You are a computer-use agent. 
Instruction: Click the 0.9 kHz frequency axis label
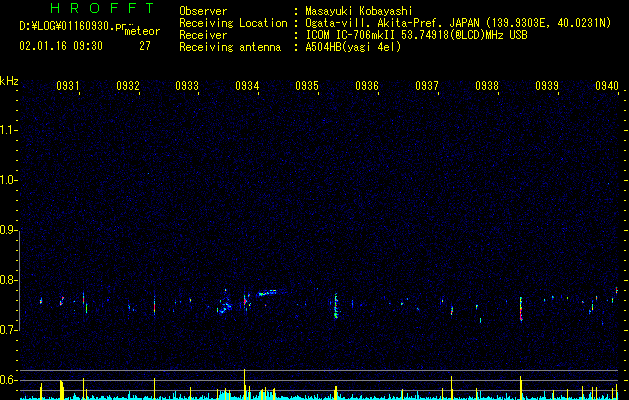point(9,230)
